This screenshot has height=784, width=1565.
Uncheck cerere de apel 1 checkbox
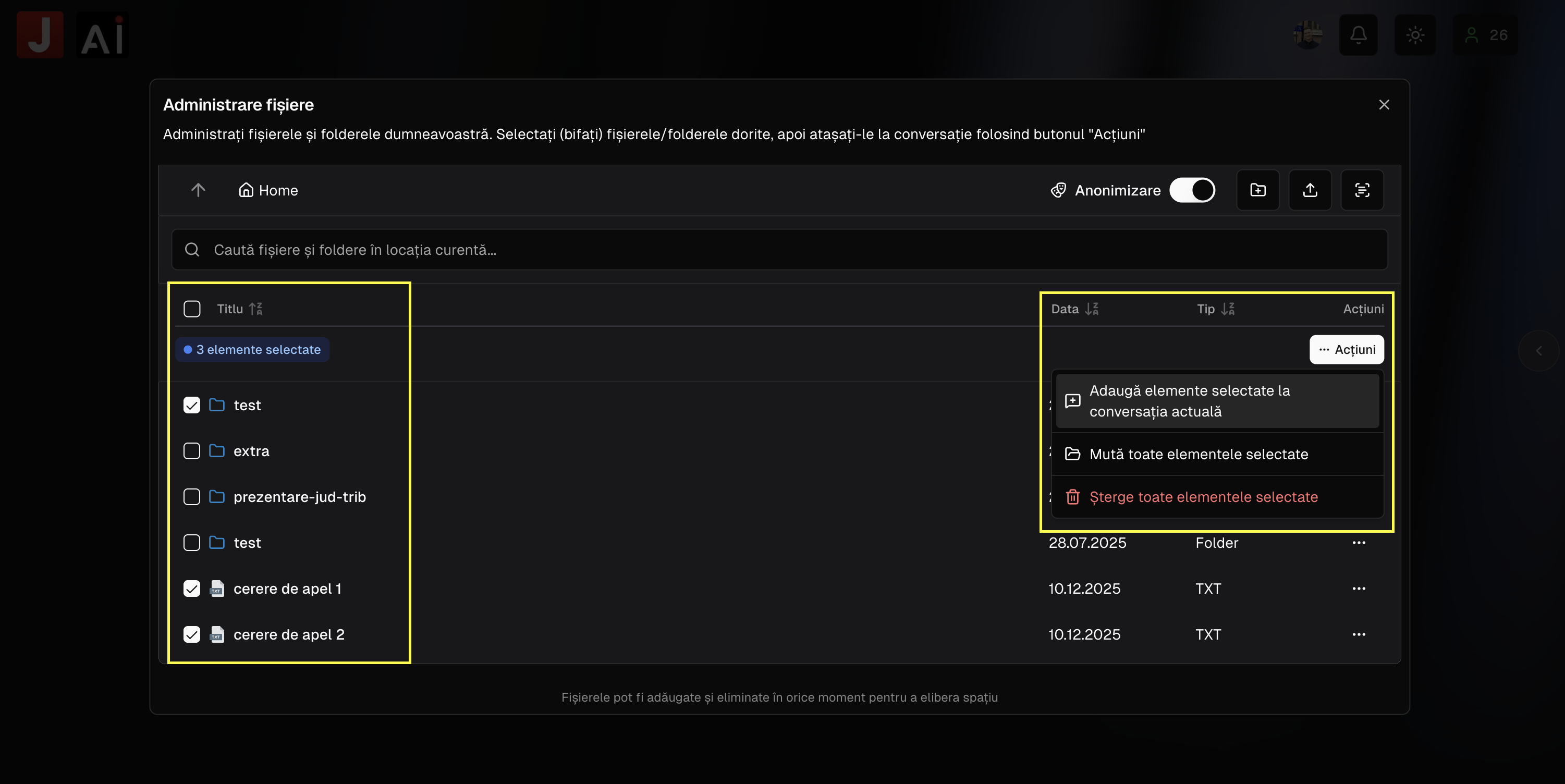click(x=191, y=589)
